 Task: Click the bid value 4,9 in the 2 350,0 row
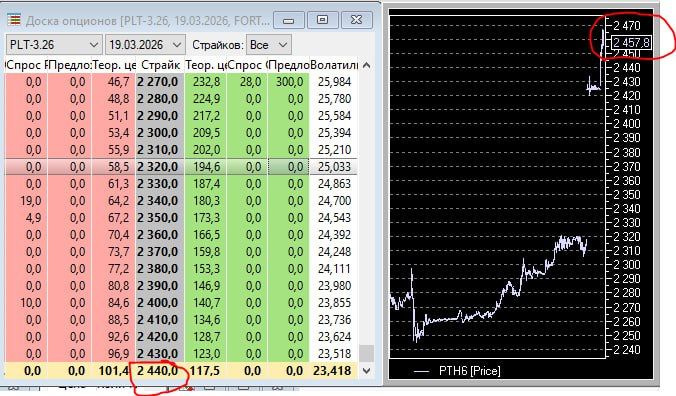[34, 218]
